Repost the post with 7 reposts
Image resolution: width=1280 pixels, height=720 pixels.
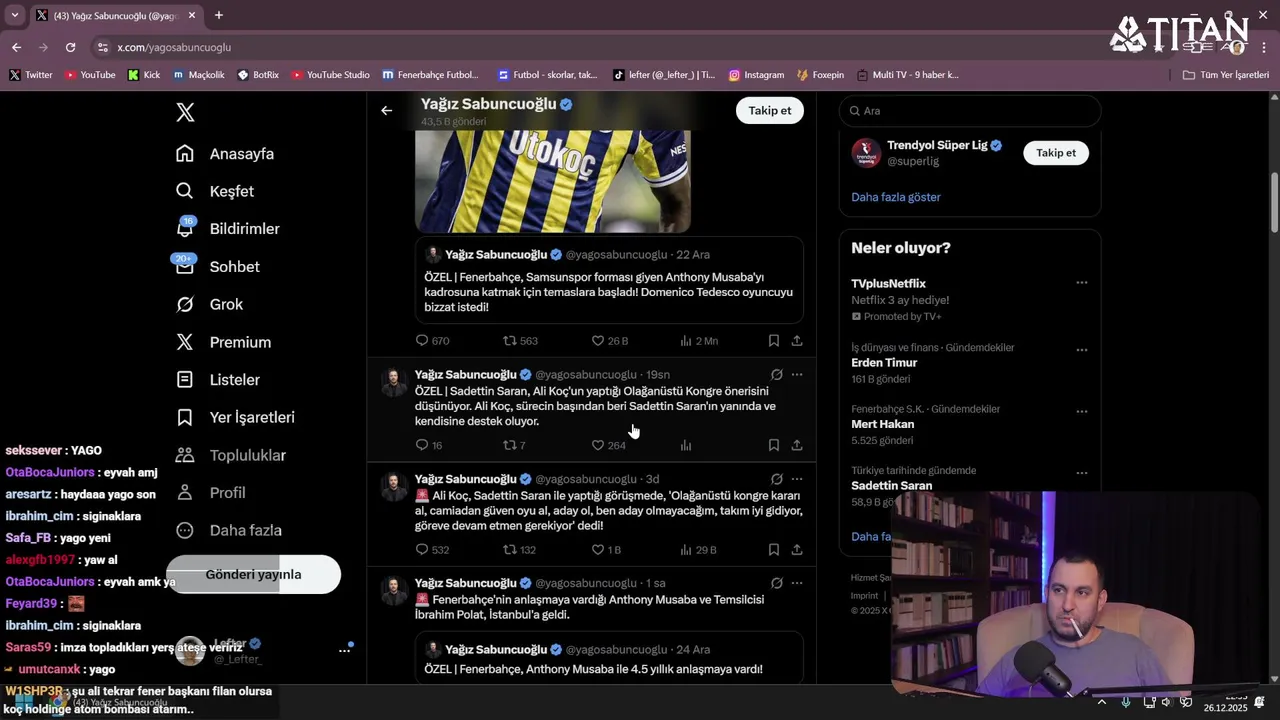pyautogui.click(x=514, y=445)
